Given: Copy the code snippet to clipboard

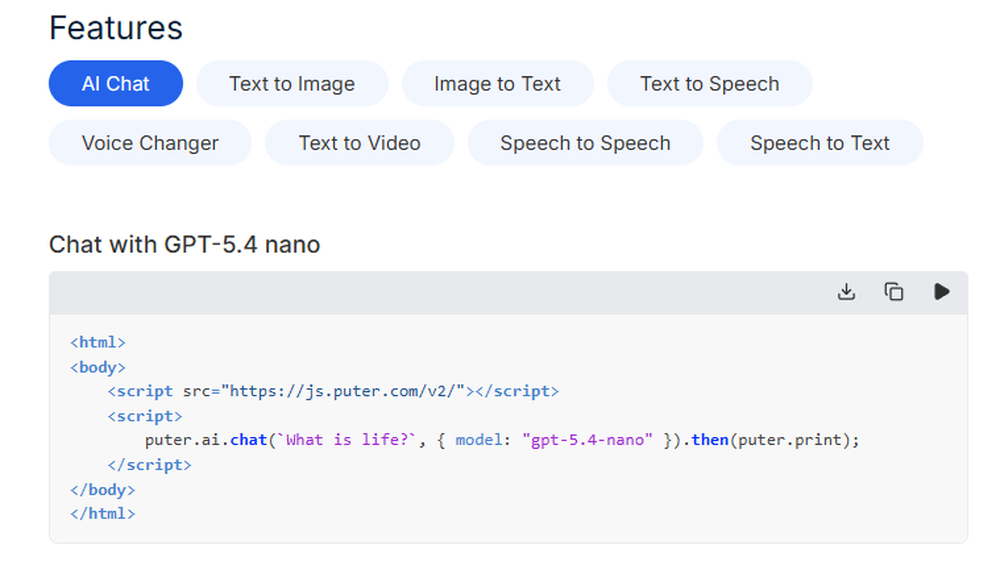Looking at the screenshot, I should [893, 292].
